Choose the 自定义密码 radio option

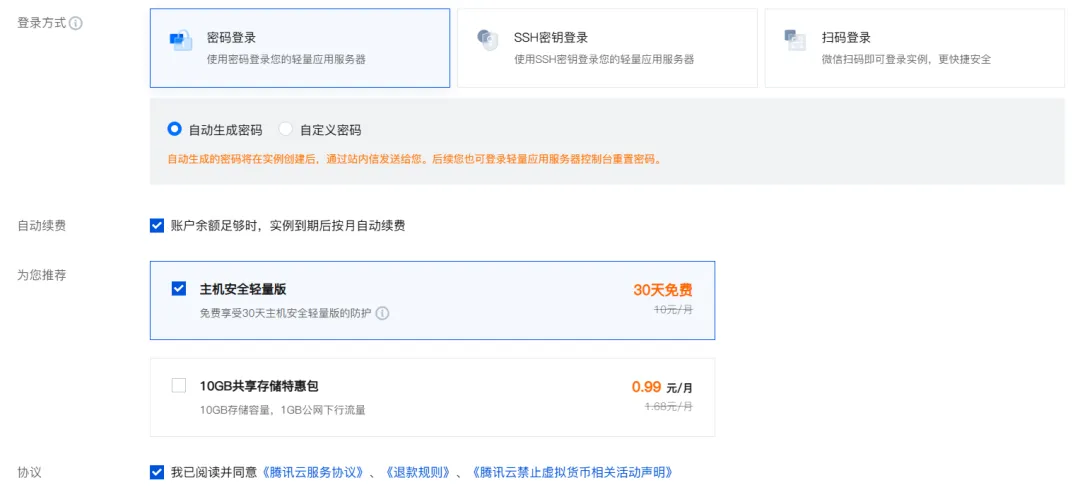tap(286, 129)
